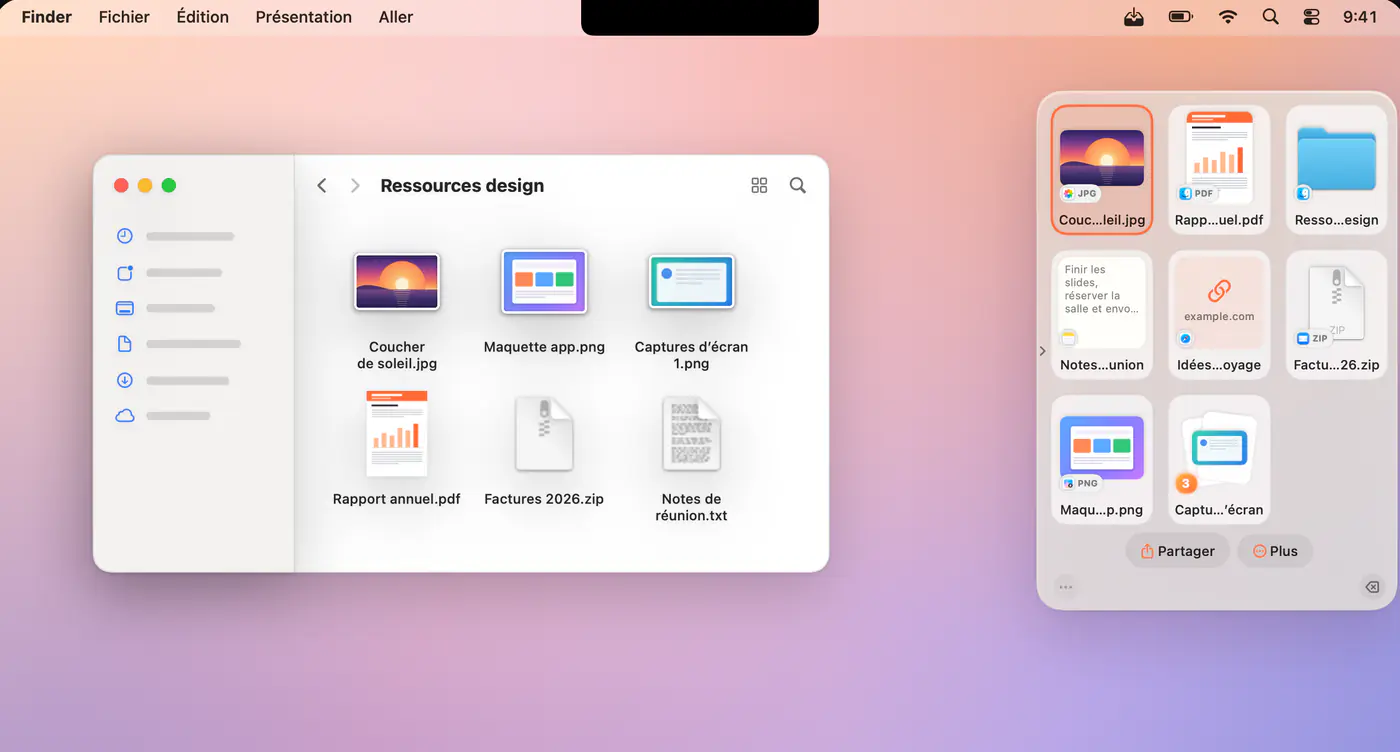Select the document icon in Finder sidebar
The width and height of the screenshot is (1400, 752).
tap(125, 344)
